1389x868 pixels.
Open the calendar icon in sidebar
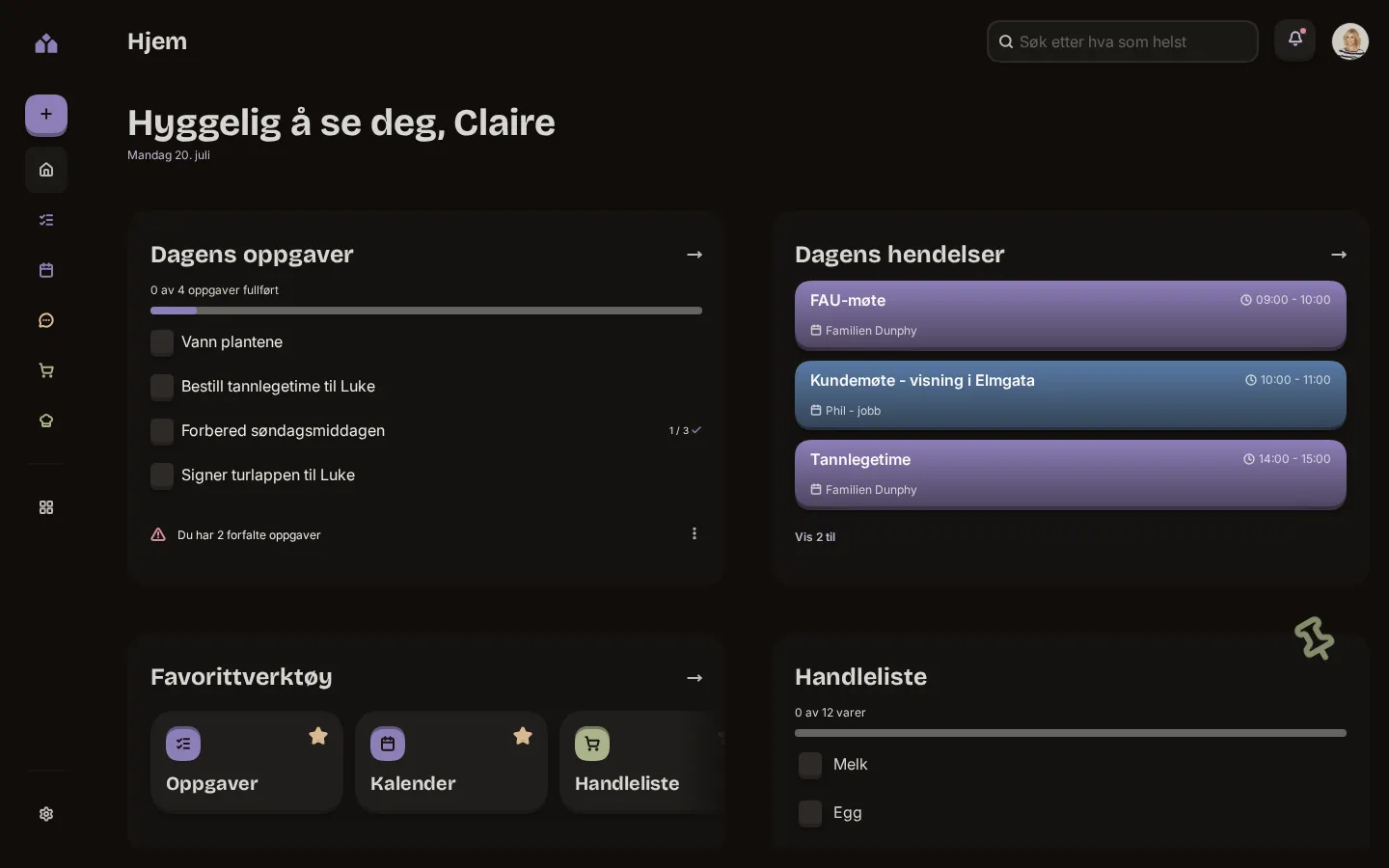tap(46, 270)
